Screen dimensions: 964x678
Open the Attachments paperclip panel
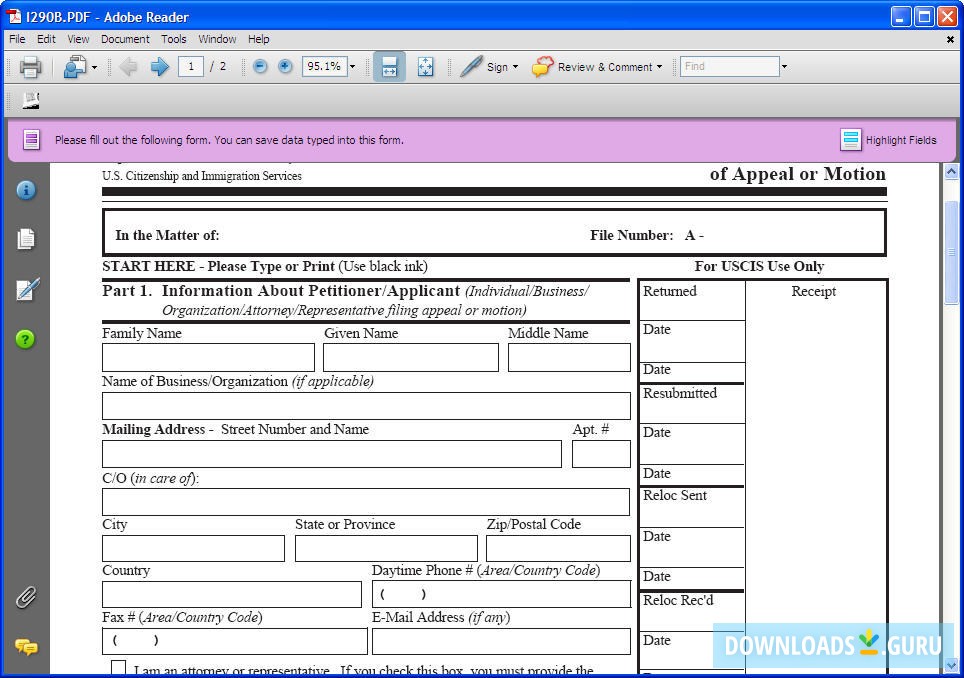click(26, 597)
